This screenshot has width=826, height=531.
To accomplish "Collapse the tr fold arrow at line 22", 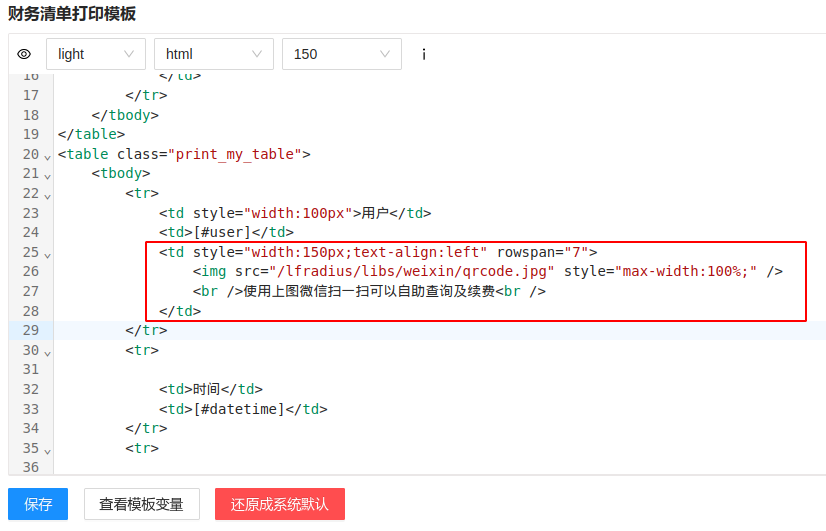I will [x=47, y=195].
